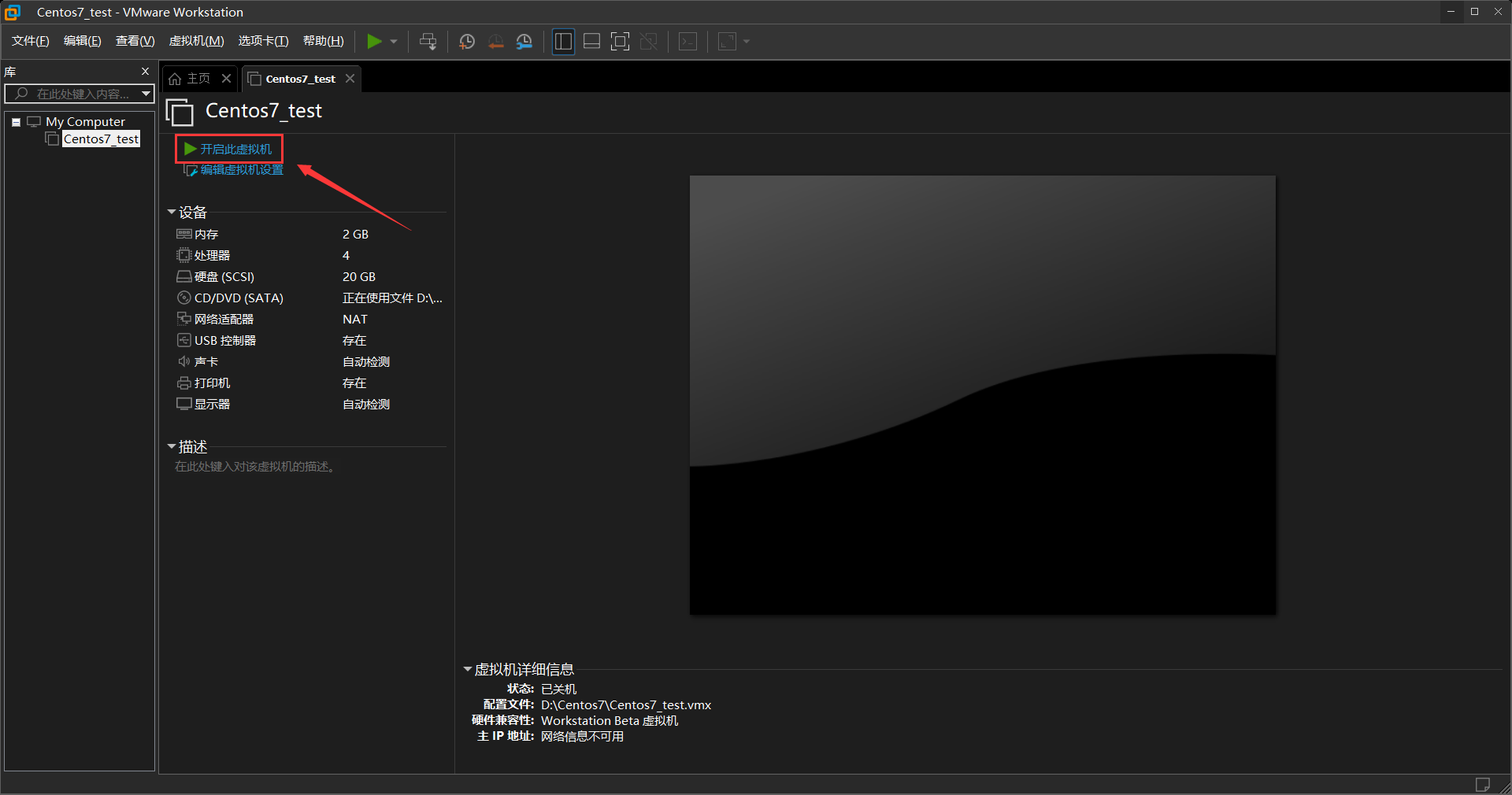Screen dimensions: 1512x795
Task: Take a snapshot using the clock-plus icon
Action: point(467,42)
